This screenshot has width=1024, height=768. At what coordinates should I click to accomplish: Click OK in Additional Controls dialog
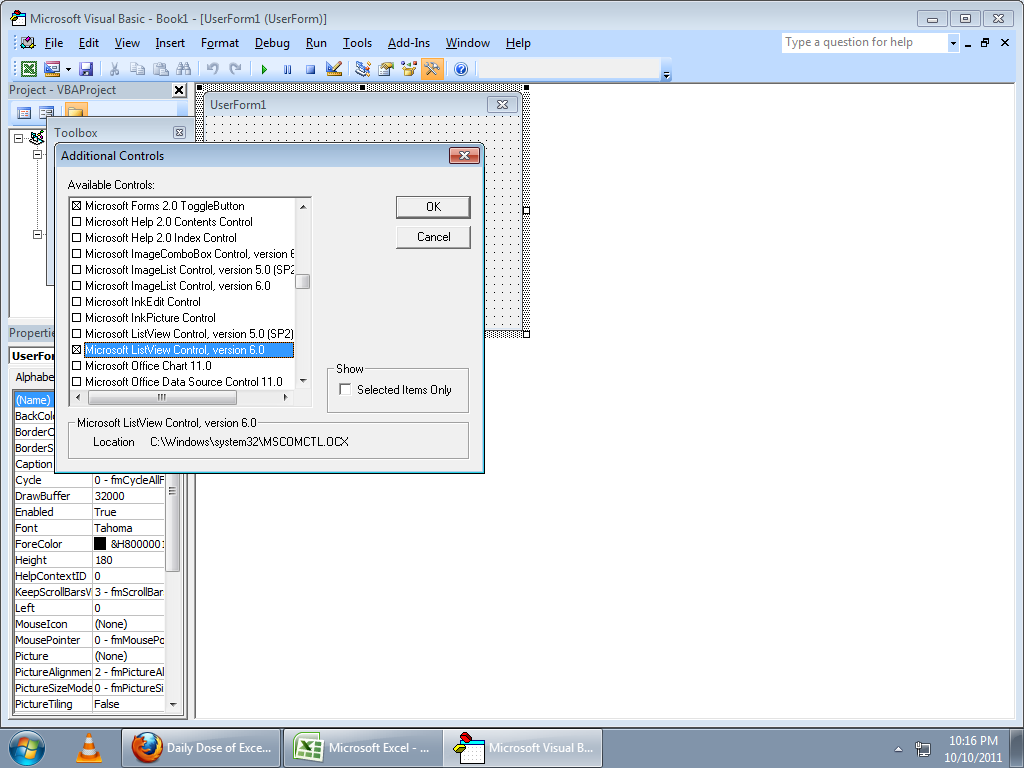pyautogui.click(x=432, y=207)
